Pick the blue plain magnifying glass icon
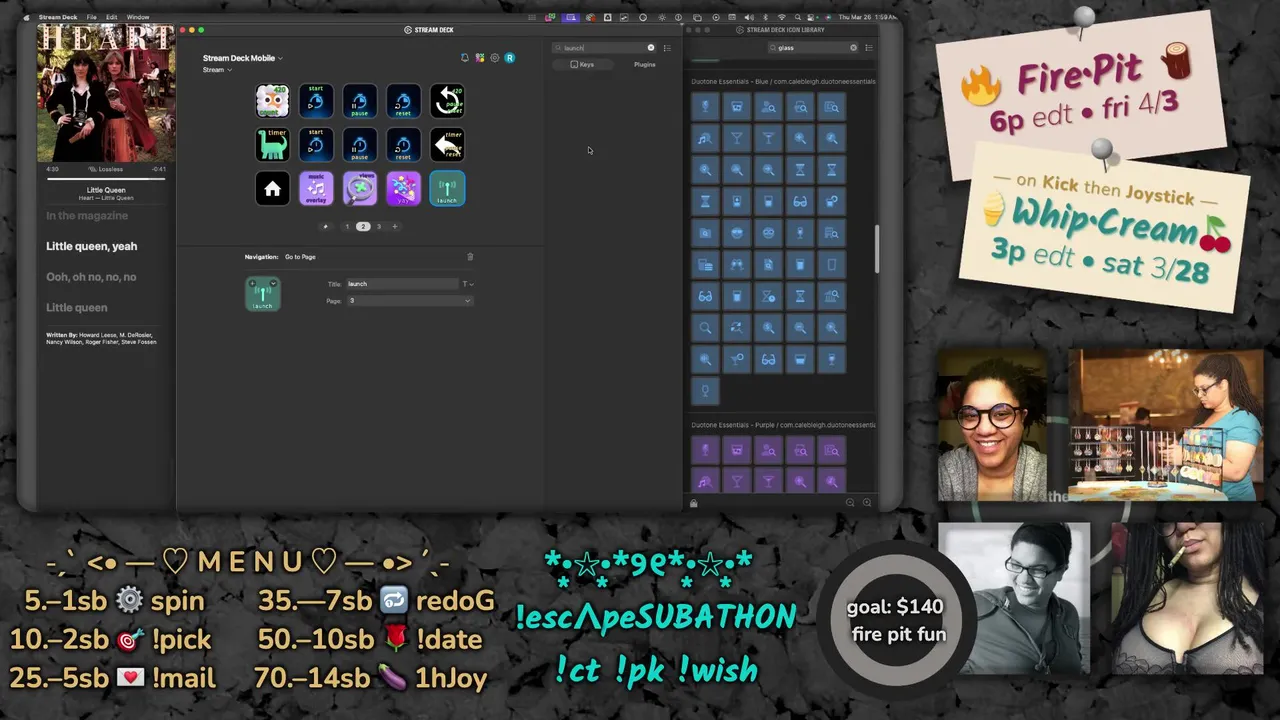Viewport: 1280px width, 720px height. click(705, 328)
